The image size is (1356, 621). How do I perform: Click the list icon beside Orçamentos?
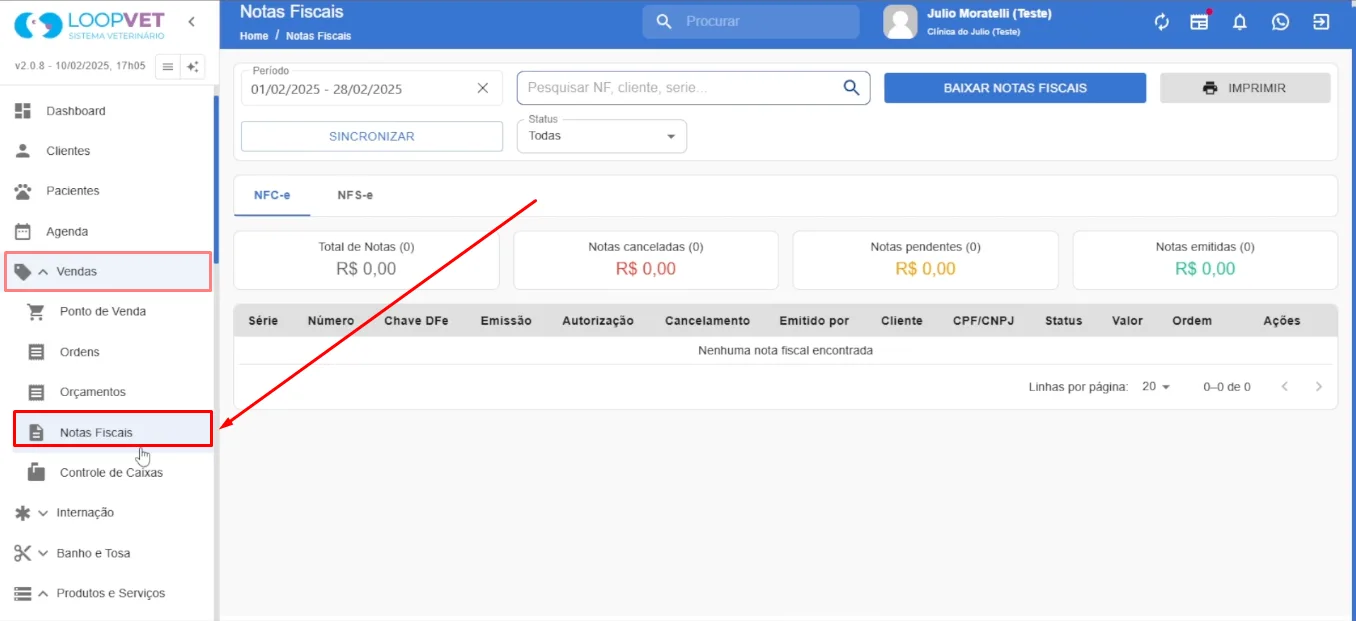point(36,392)
